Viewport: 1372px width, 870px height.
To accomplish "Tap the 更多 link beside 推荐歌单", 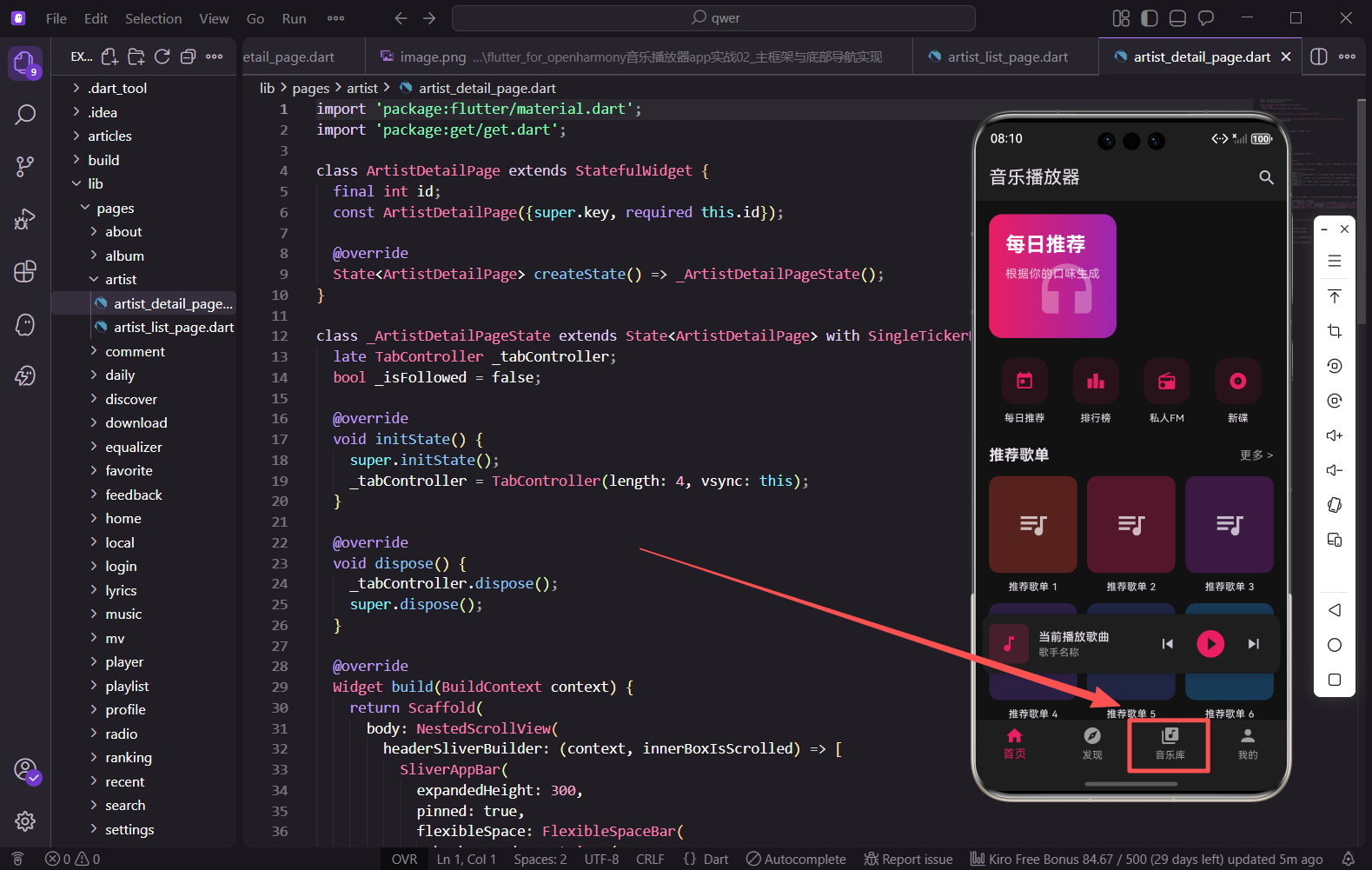I will [1256, 455].
